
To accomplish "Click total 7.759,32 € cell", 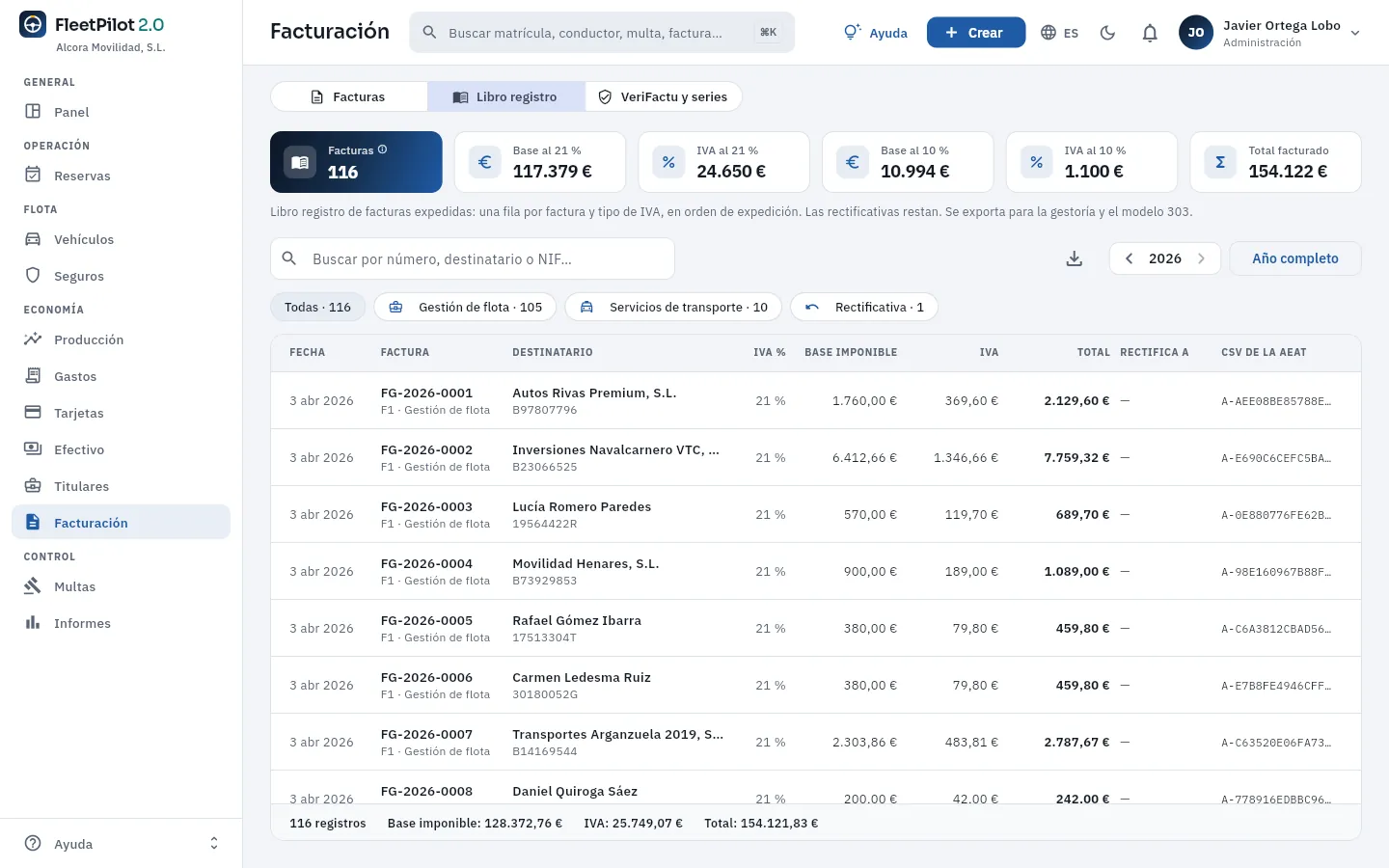I will 1076,458.
